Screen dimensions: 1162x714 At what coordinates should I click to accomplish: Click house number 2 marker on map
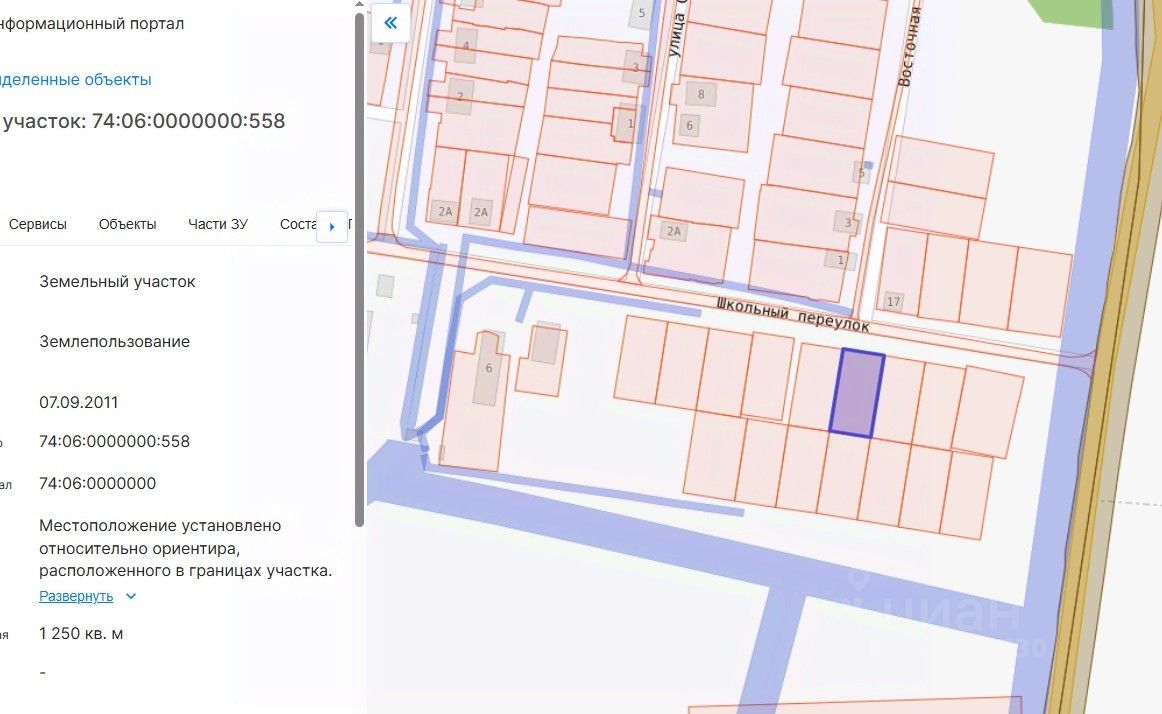pos(460,96)
